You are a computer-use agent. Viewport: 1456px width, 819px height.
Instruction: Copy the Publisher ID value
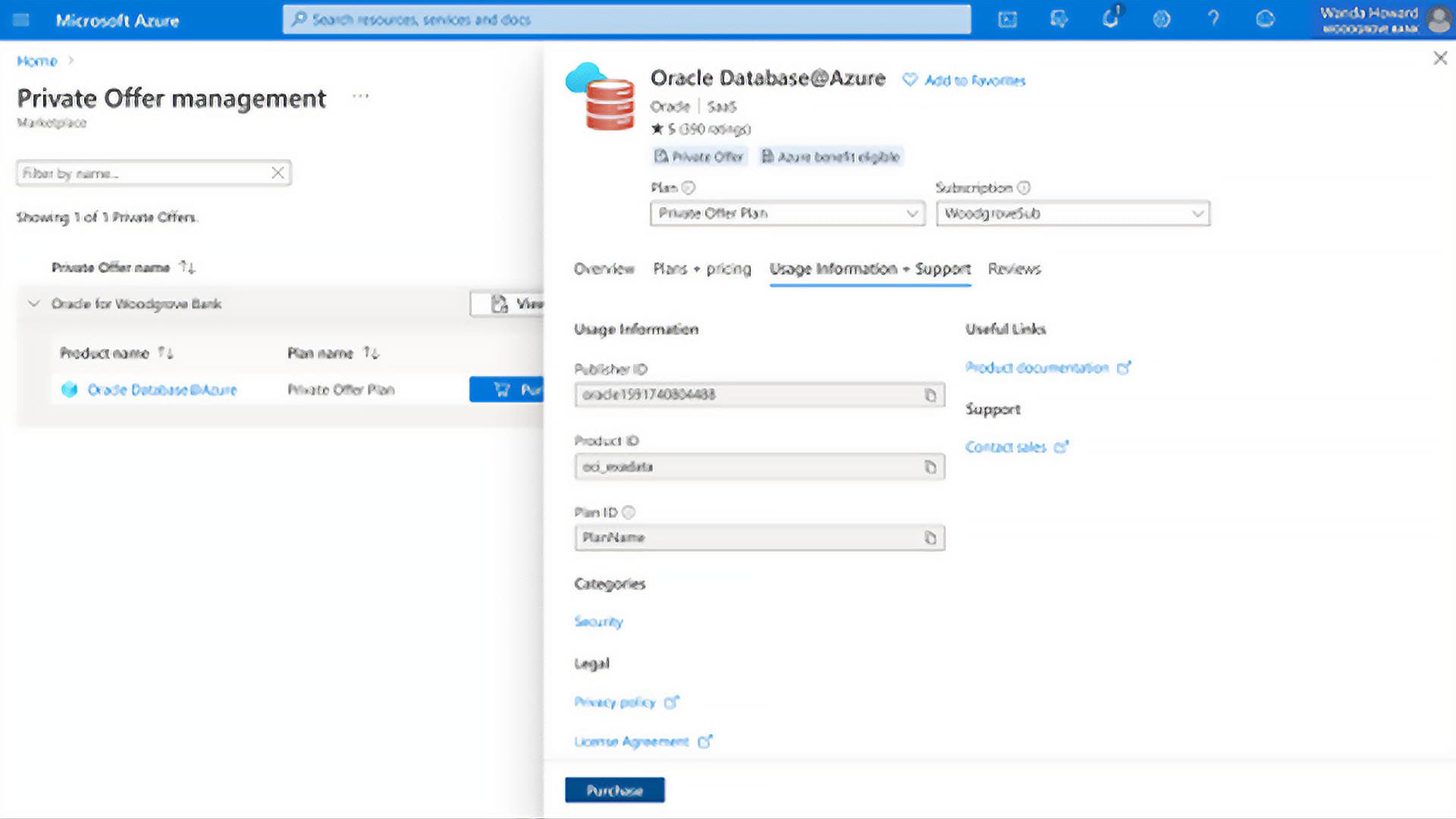click(931, 395)
